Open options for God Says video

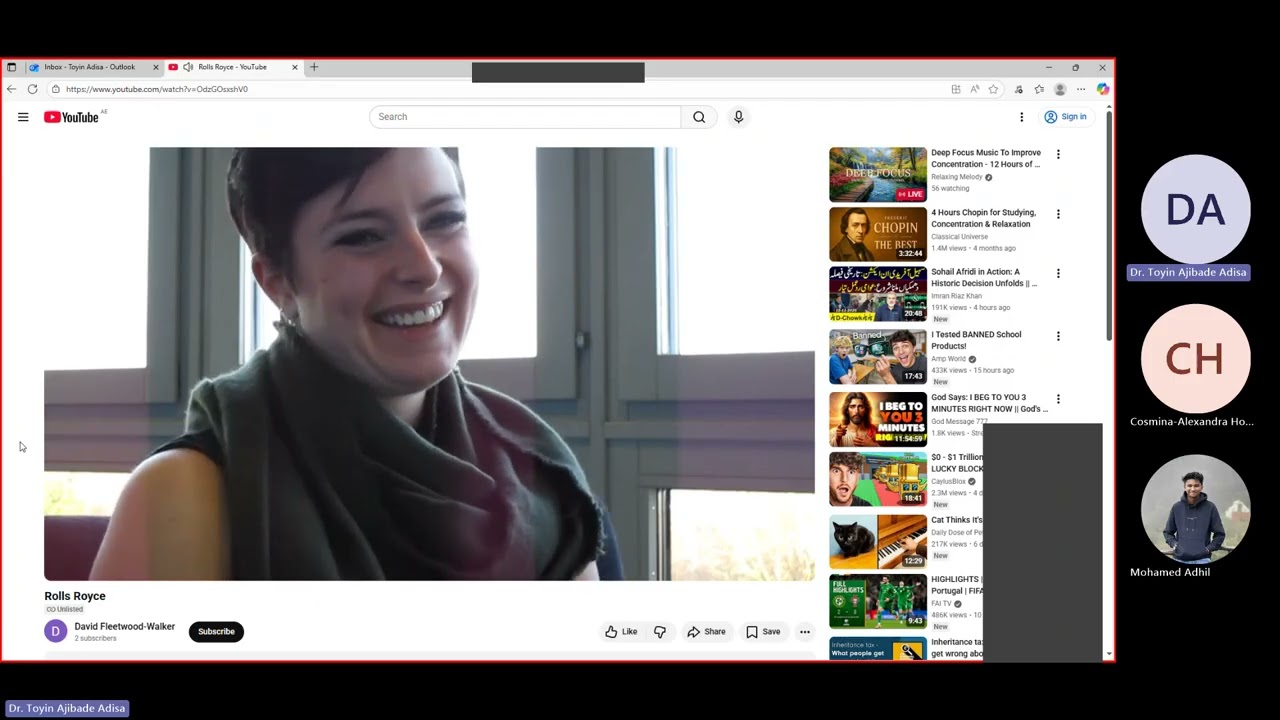(x=1058, y=399)
